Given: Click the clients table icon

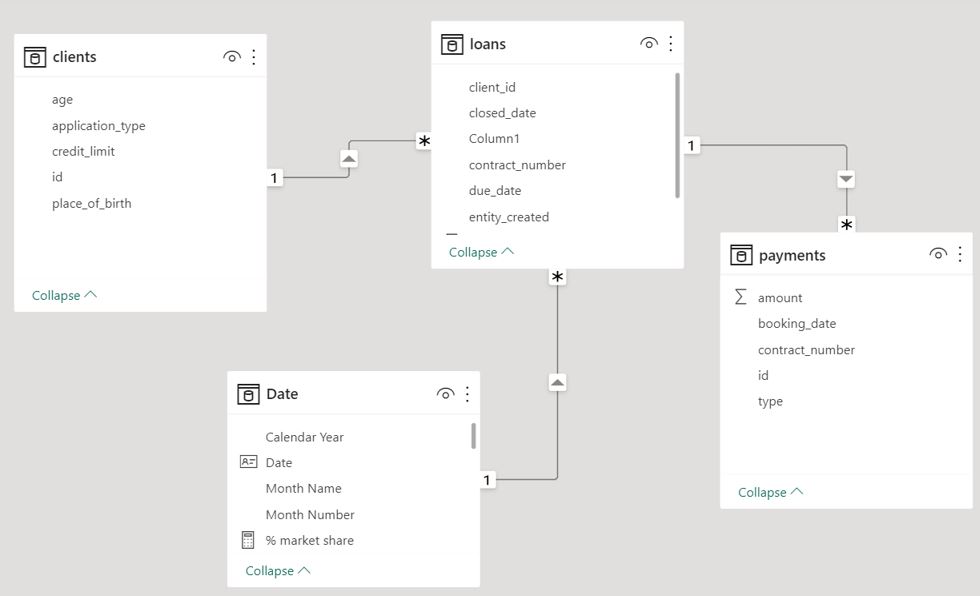Looking at the screenshot, I should [x=35, y=57].
